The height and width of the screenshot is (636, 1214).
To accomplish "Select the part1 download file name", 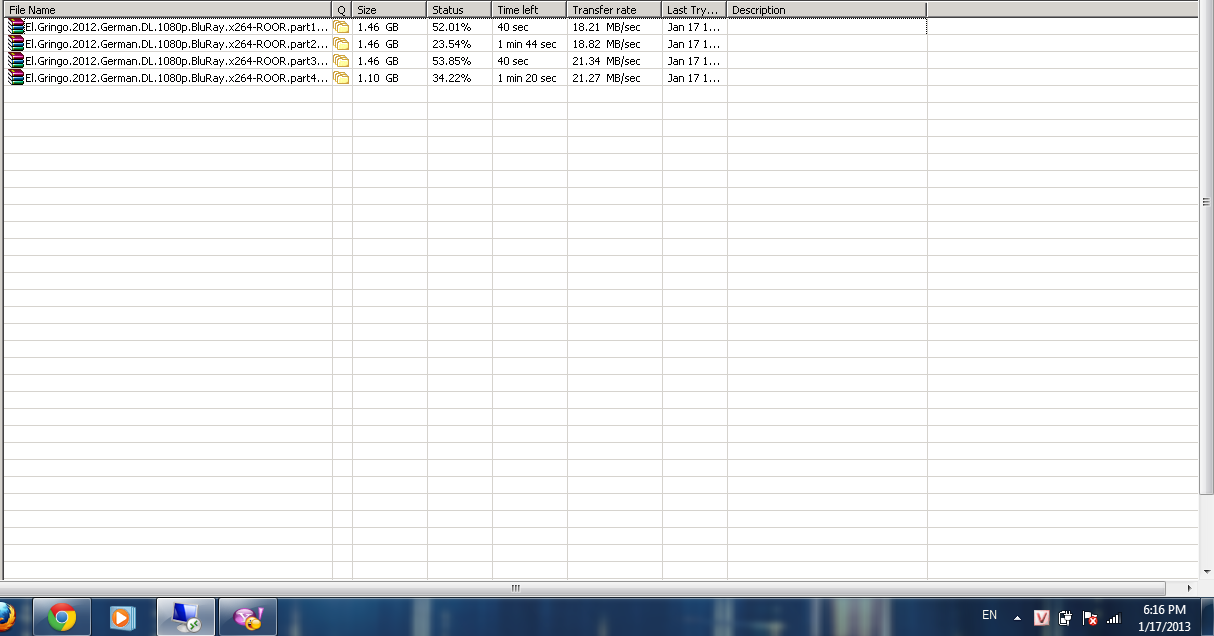I will click(x=177, y=27).
